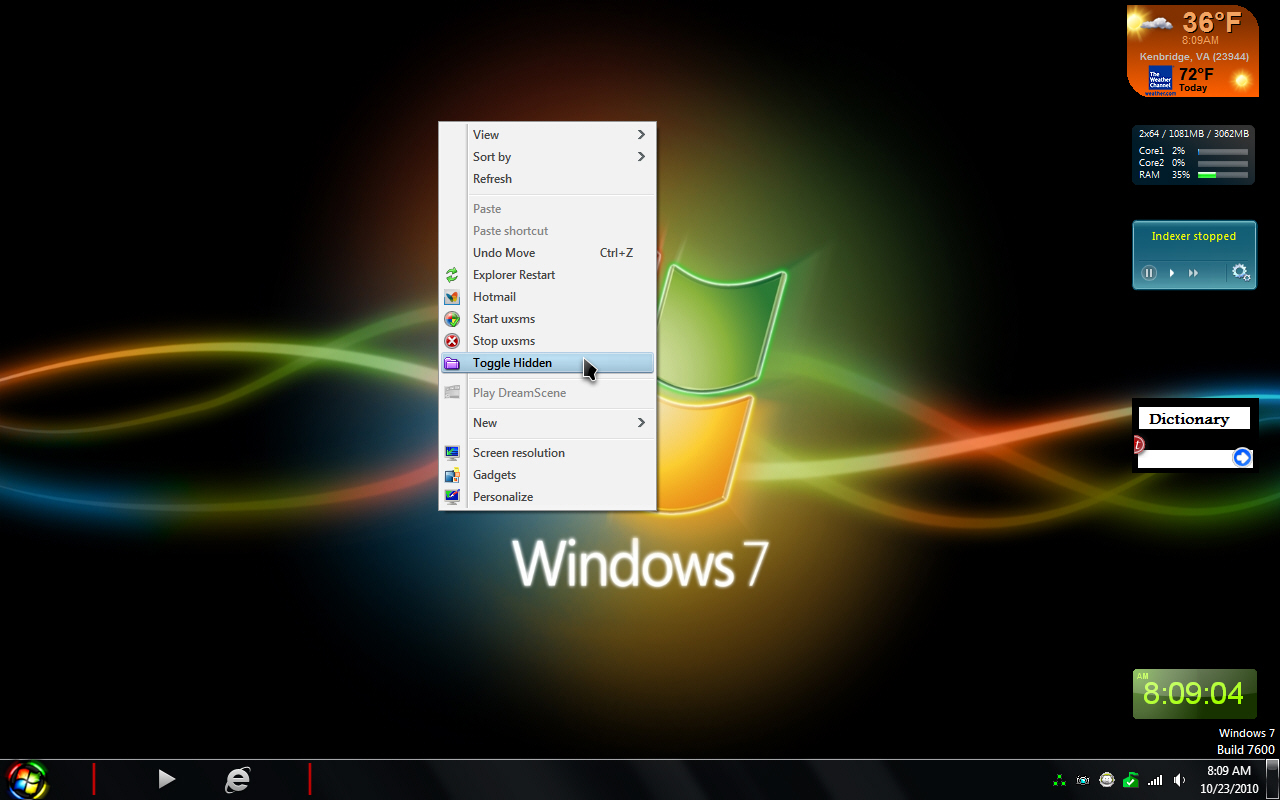Click the Show desktop button

[x=1273, y=780]
